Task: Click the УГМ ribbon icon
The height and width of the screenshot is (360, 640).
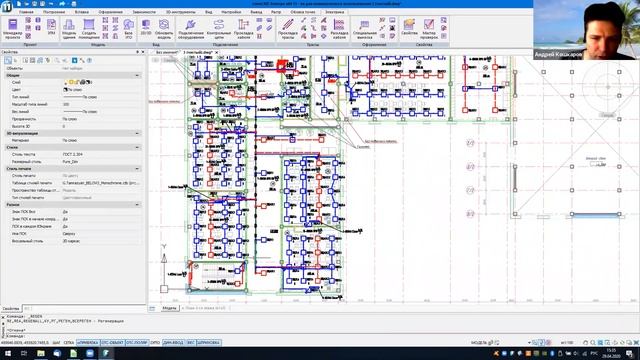Action: click(51, 27)
